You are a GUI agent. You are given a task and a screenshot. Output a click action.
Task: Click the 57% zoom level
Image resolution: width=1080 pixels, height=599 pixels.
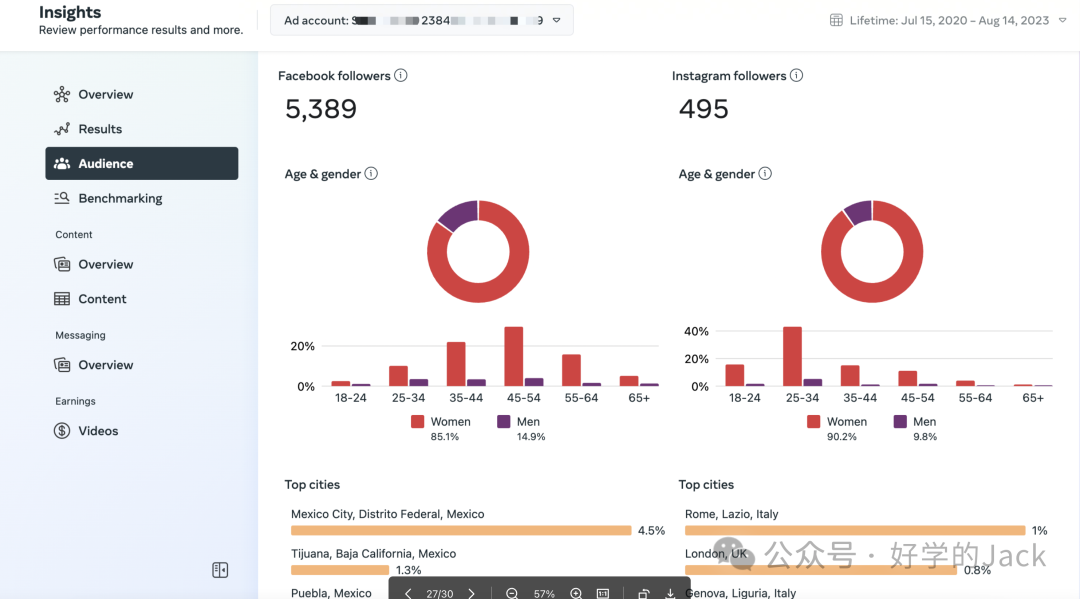[544, 593]
